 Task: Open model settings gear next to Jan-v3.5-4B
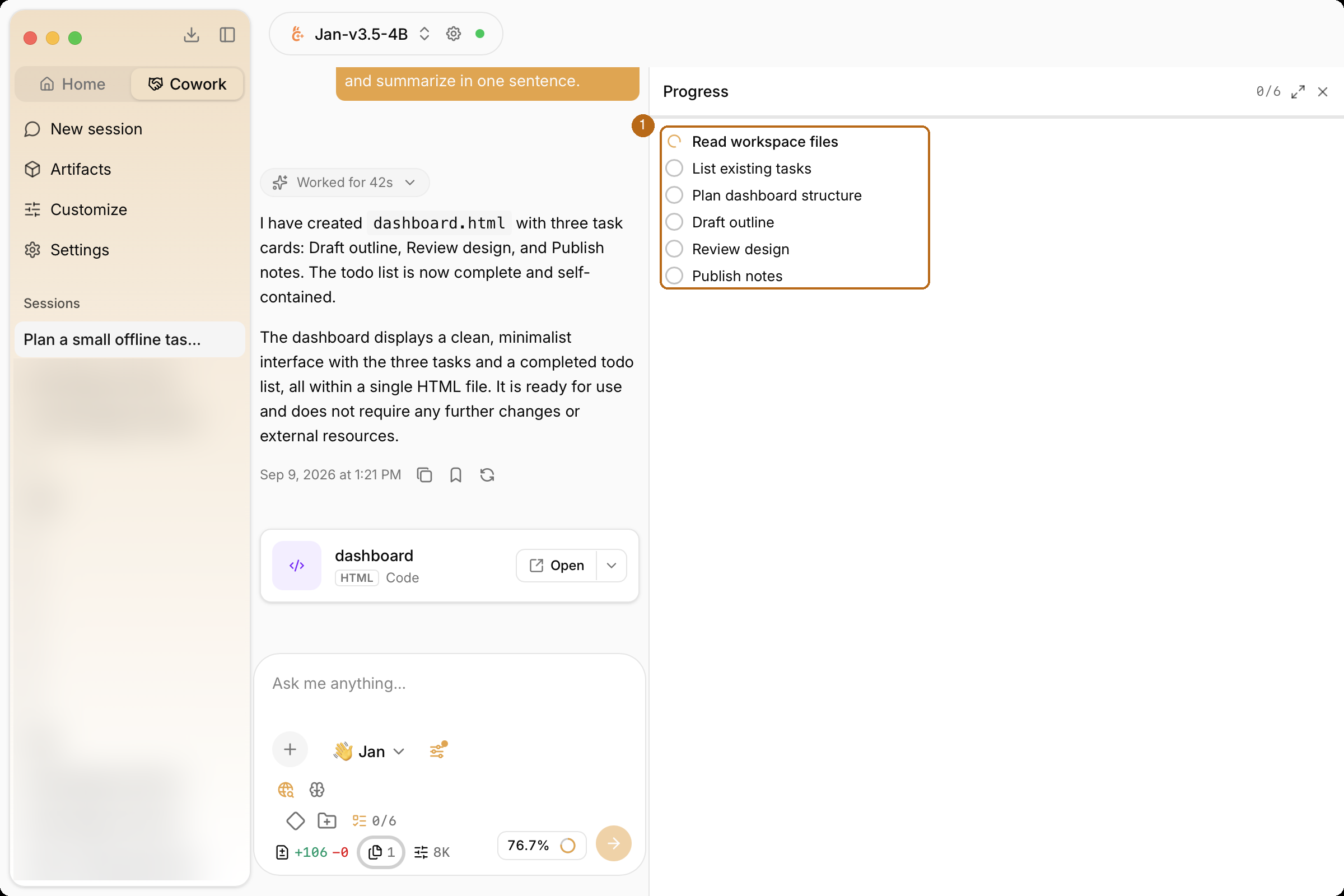click(453, 34)
